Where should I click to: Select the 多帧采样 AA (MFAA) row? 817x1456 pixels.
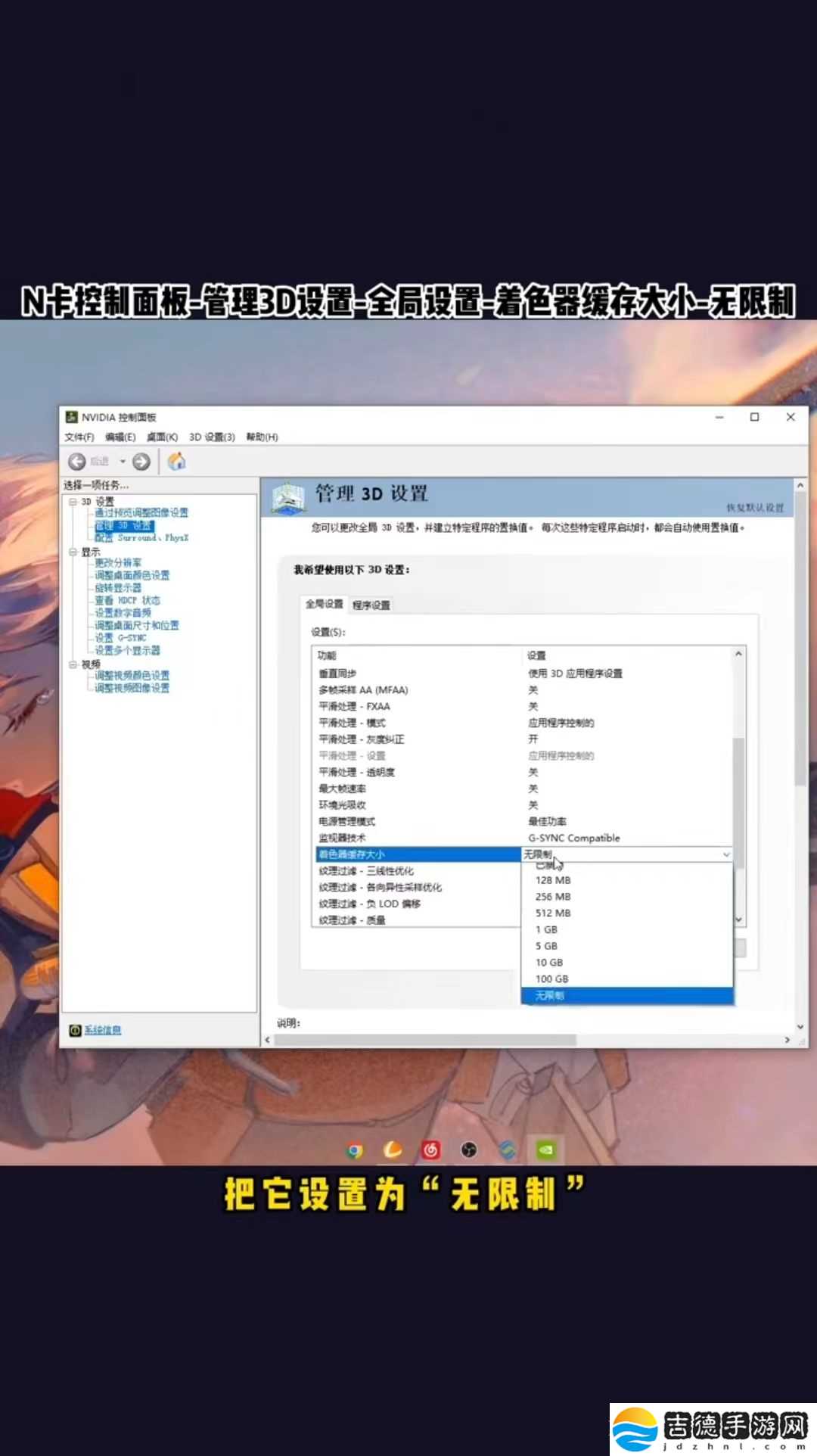tap(522, 690)
